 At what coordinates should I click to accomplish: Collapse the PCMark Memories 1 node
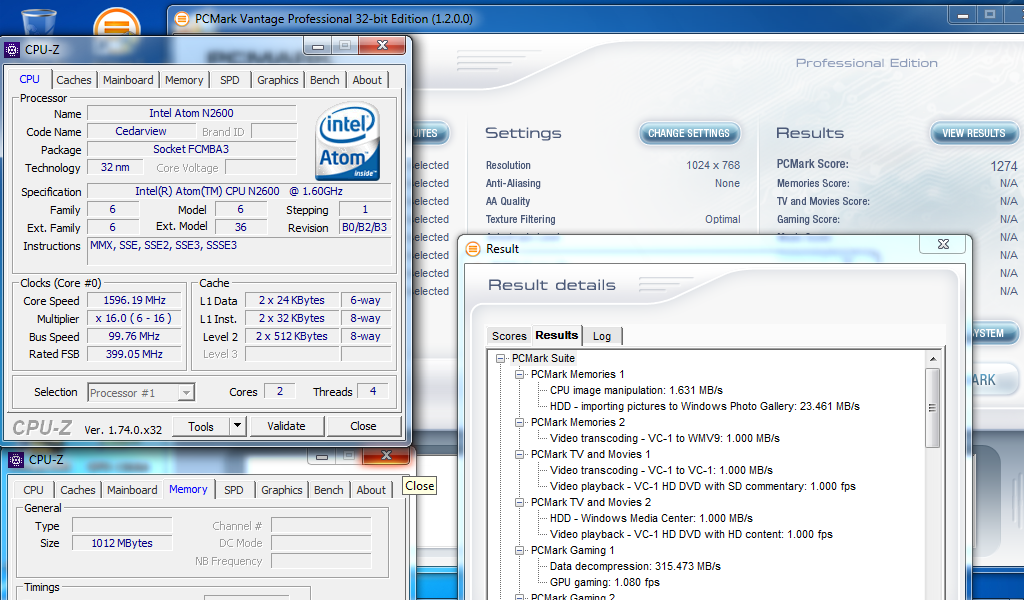tap(520, 374)
